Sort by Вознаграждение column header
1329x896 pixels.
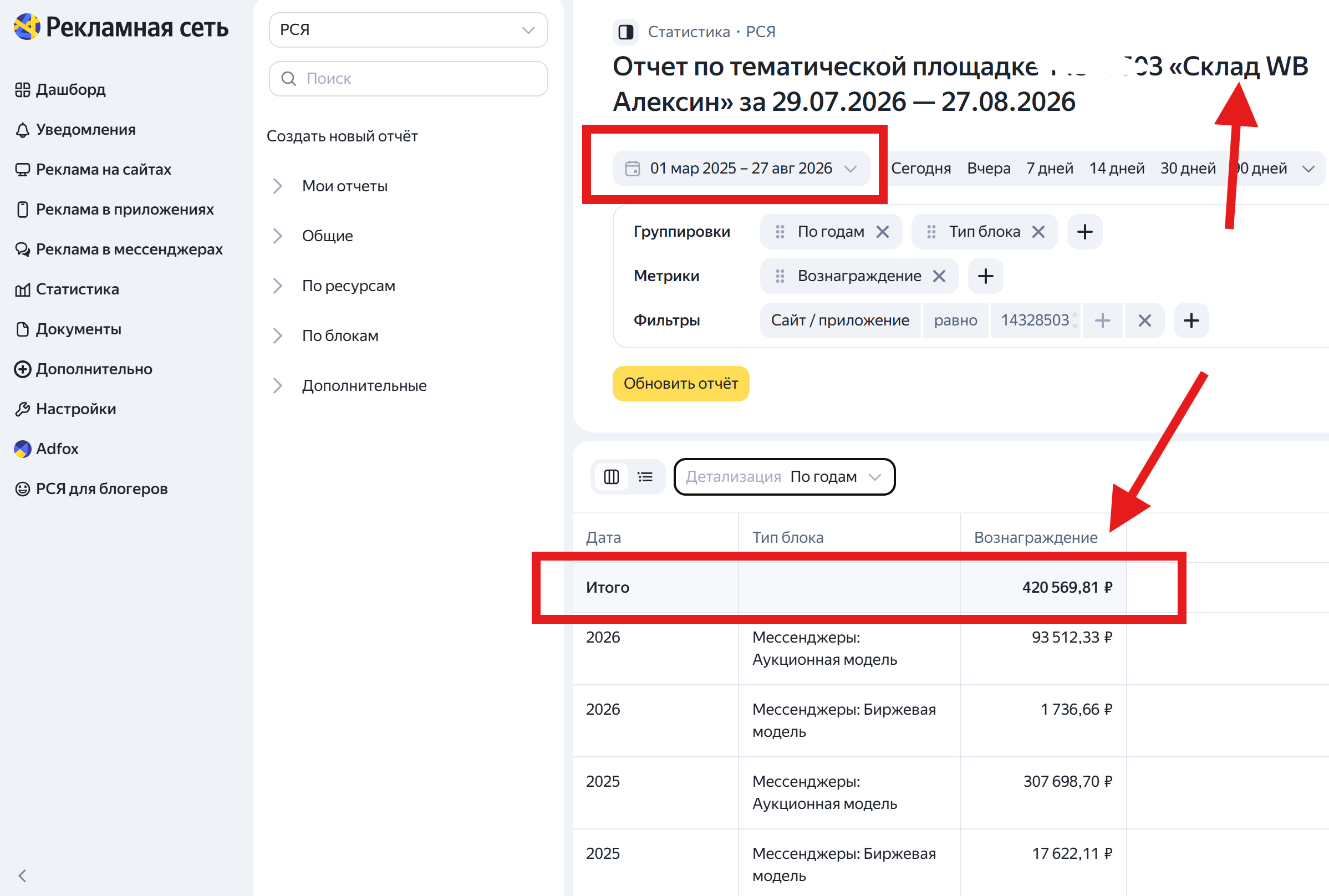[x=1035, y=538]
